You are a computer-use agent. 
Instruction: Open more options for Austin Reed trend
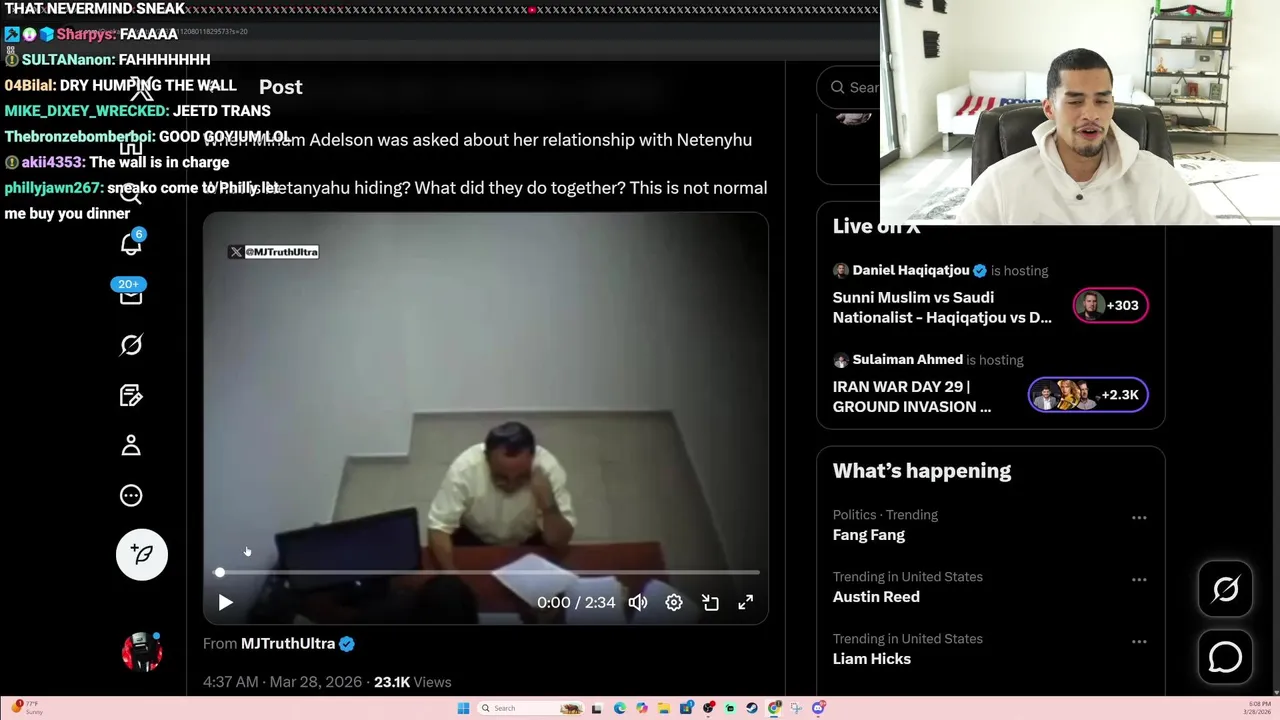[1139, 579]
